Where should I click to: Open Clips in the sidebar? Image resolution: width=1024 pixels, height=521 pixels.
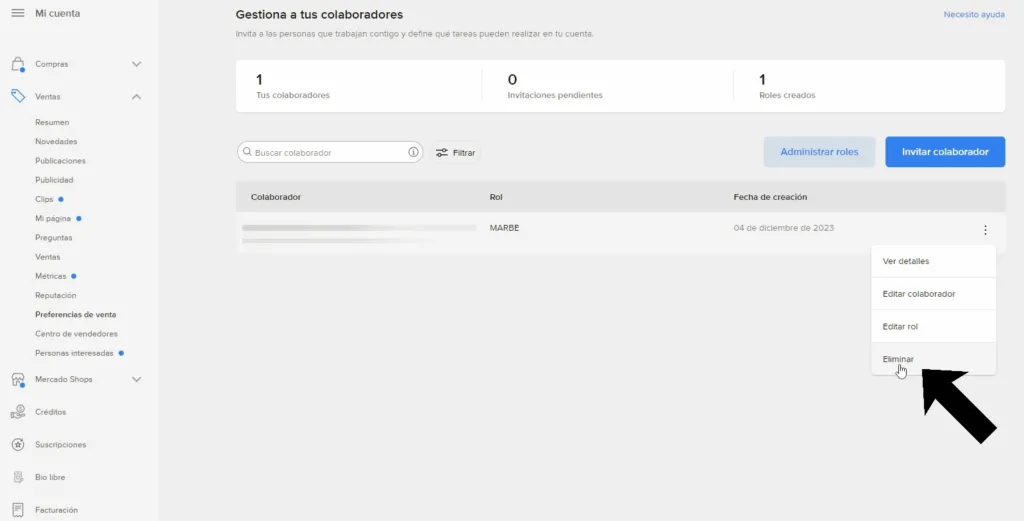click(44, 199)
